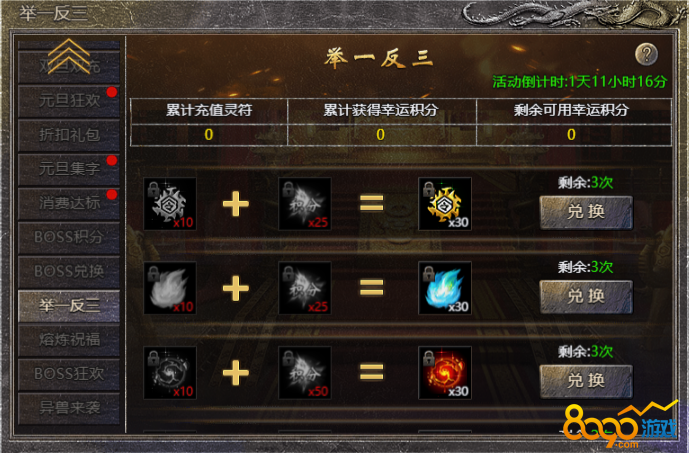
Task: Click the gray gear rune item icon
Action: pyautogui.click(x=170, y=204)
